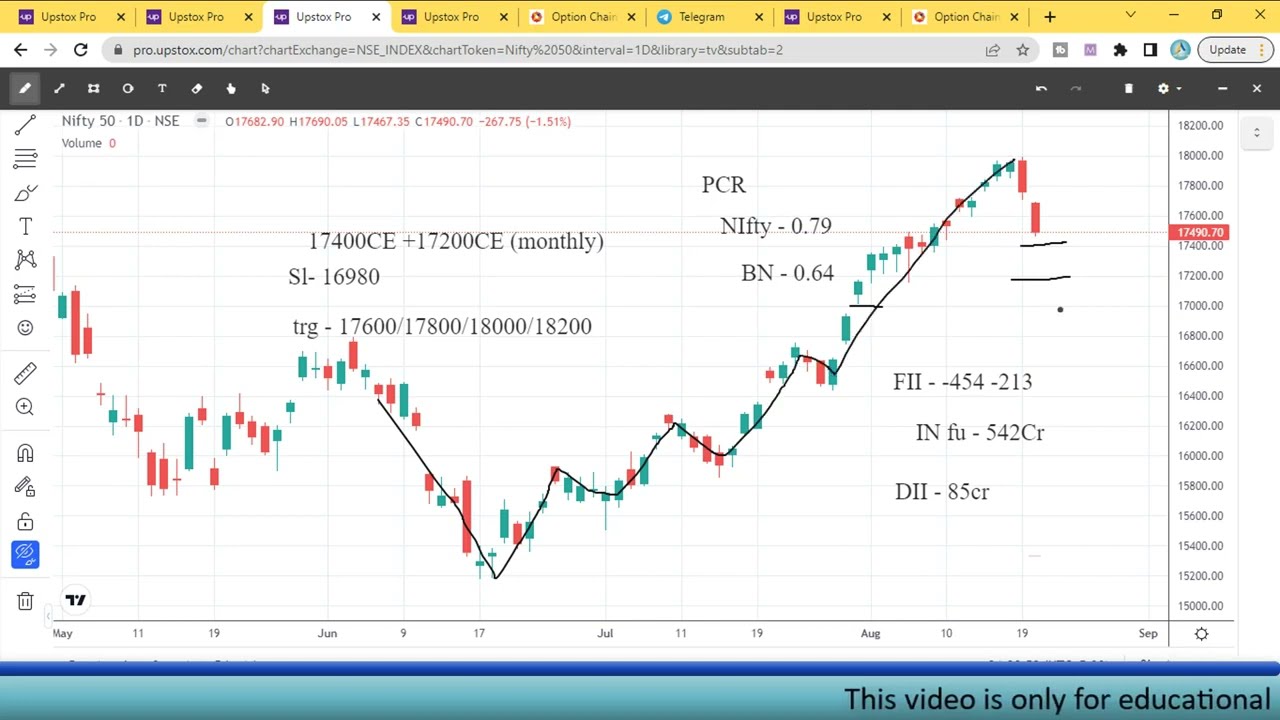Screen dimensions: 1280x720
Task: Choose the text annotation tool in dark toolbar
Action: [x=162, y=88]
